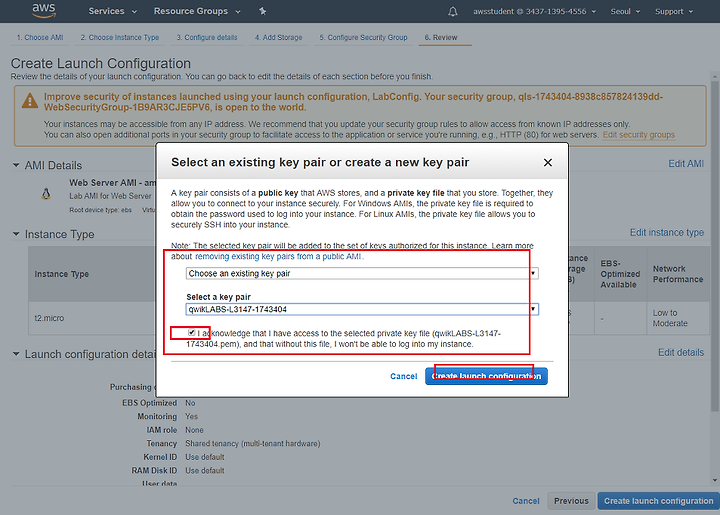Go to step 4 Add Storage tab
Image resolution: width=720 pixels, height=515 pixels.
click(279, 38)
